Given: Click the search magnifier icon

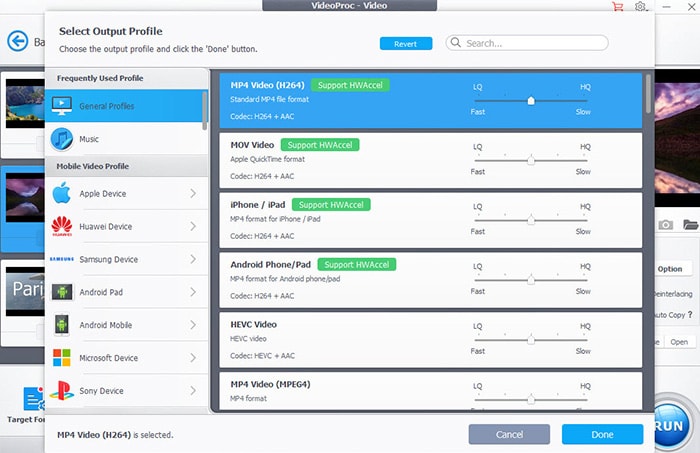Looking at the screenshot, I should (455, 42).
